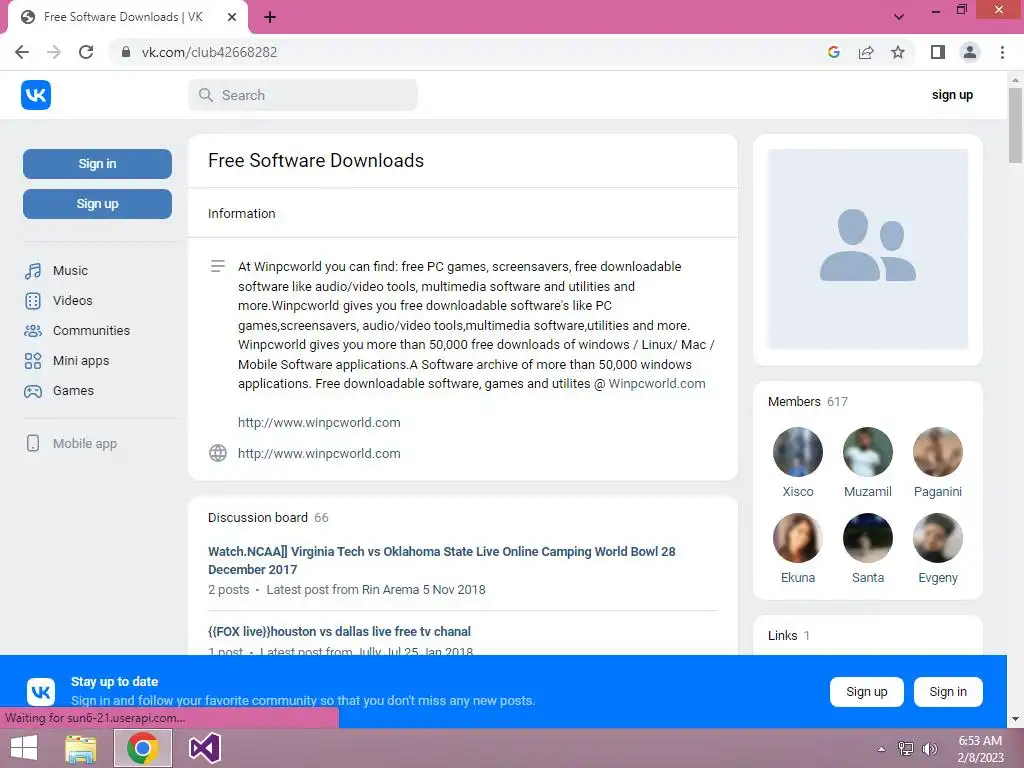Open Mini apps
The height and width of the screenshot is (768, 1024).
pos(67,360)
